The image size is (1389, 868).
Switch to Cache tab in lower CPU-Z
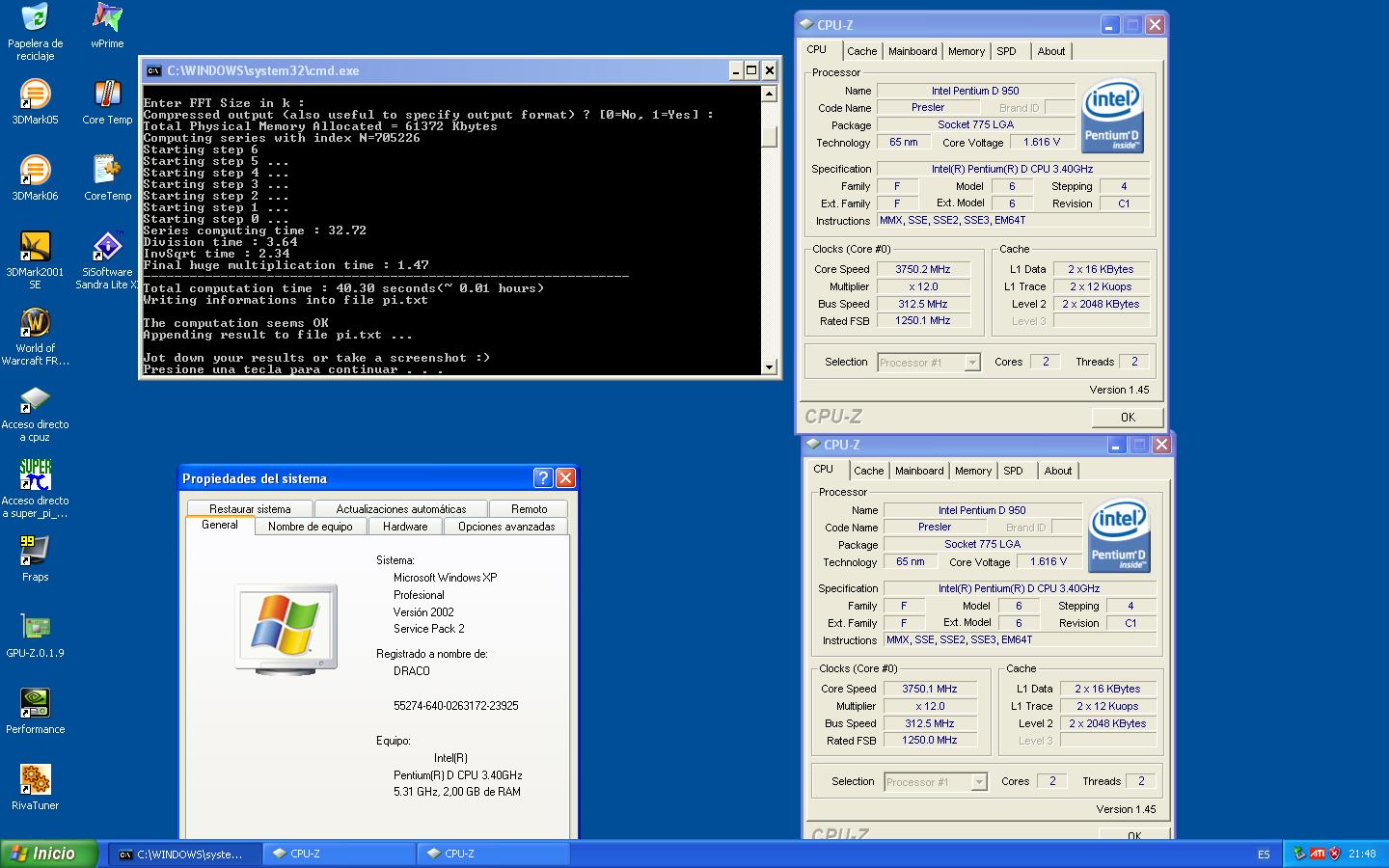pos(869,472)
